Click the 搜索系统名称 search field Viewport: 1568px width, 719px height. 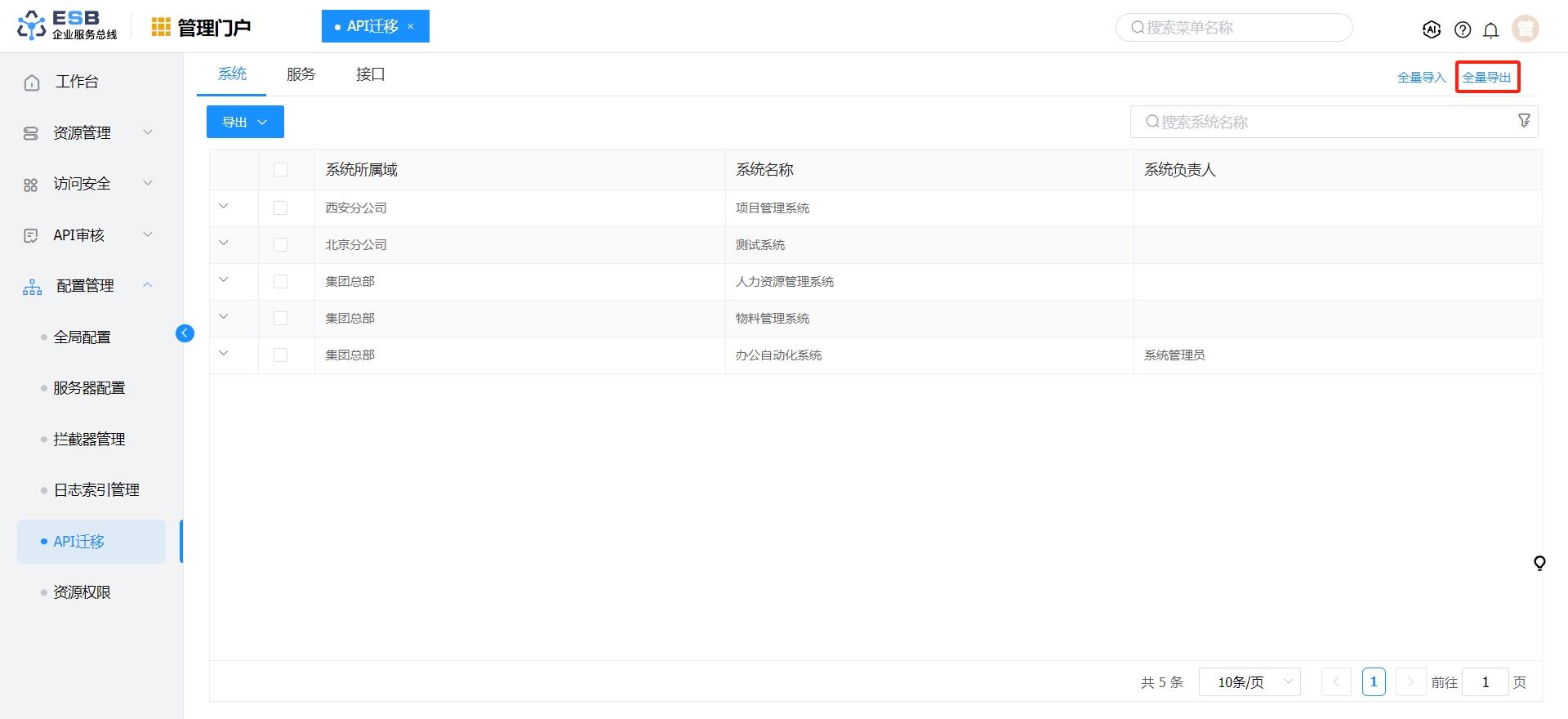pos(1323,122)
